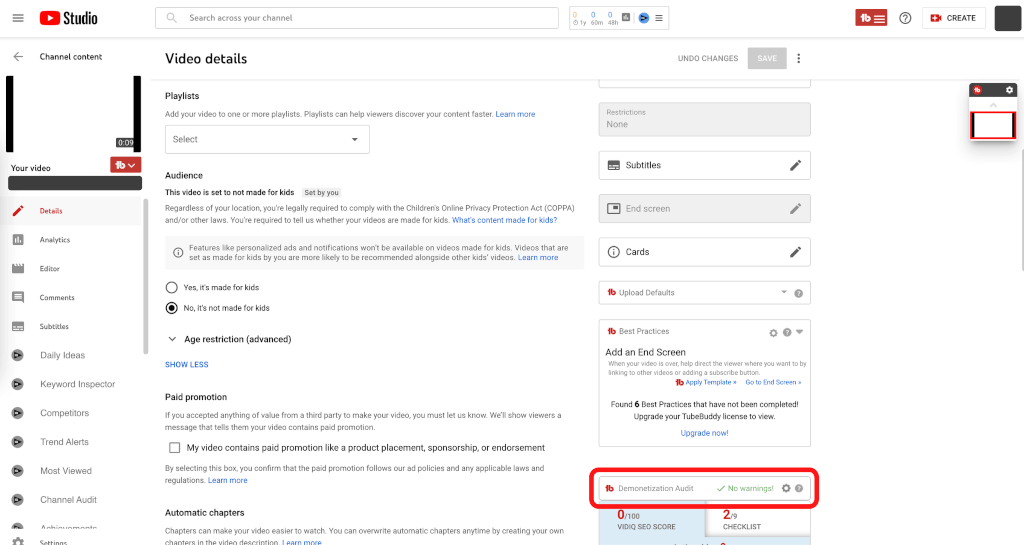Image resolution: width=1024 pixels, height=545 pixels.
Task: Click the Subtitles pencil edit icon
Action: pos(795,165)
